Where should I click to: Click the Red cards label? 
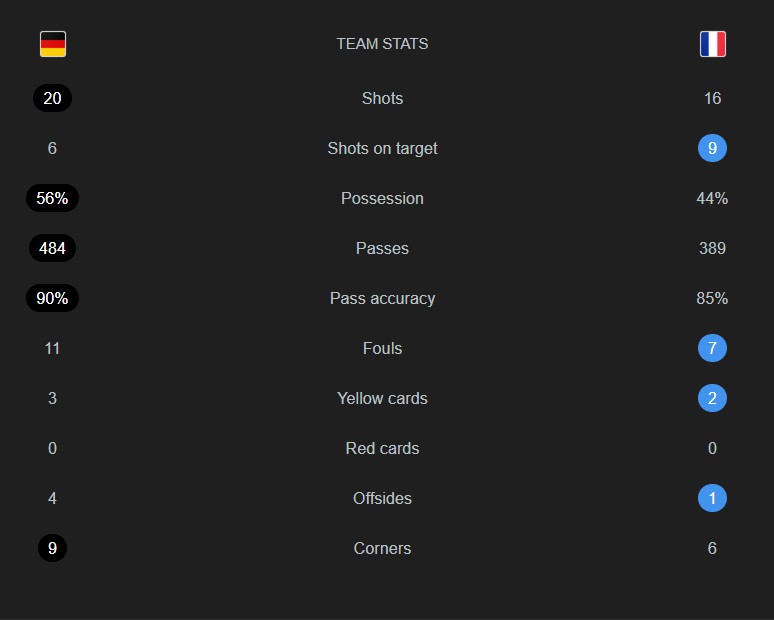pyautogui.click(x=382, y=448)
